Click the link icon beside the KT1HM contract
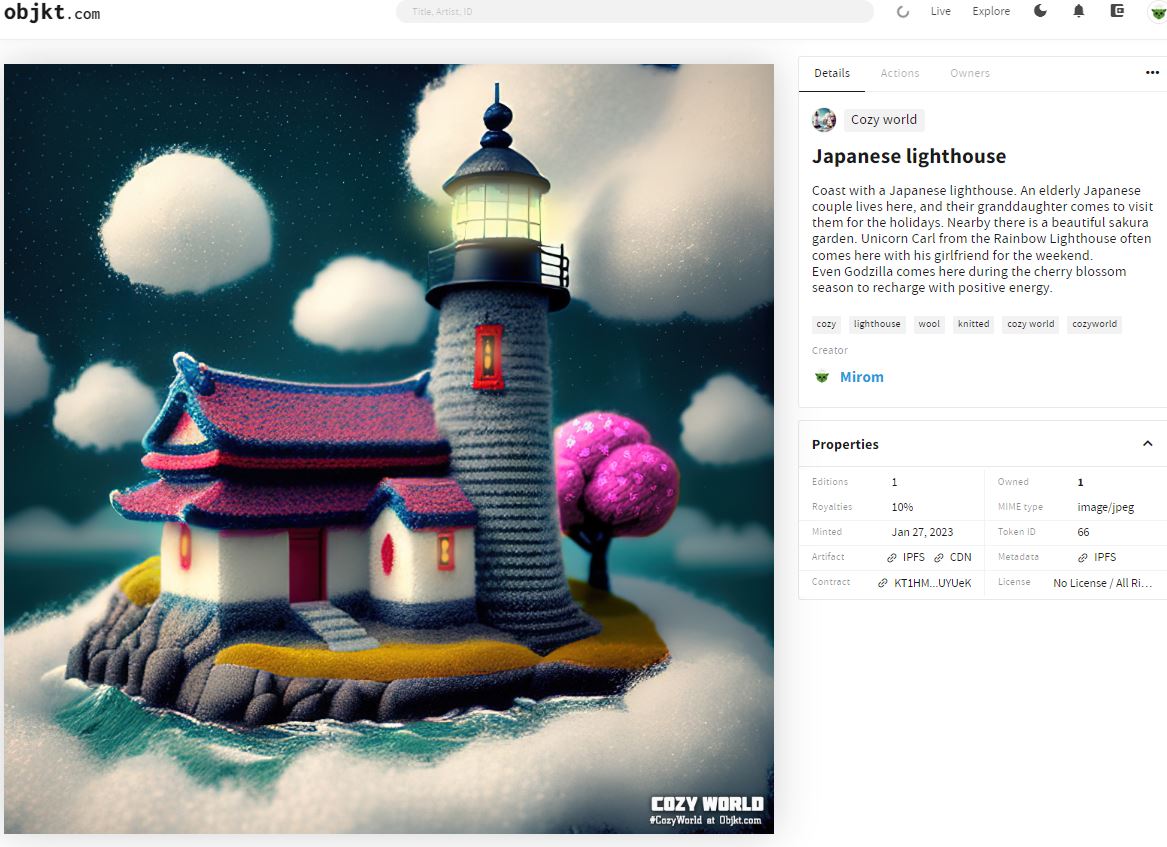1167x847 pixels. [x=883, y=582]
